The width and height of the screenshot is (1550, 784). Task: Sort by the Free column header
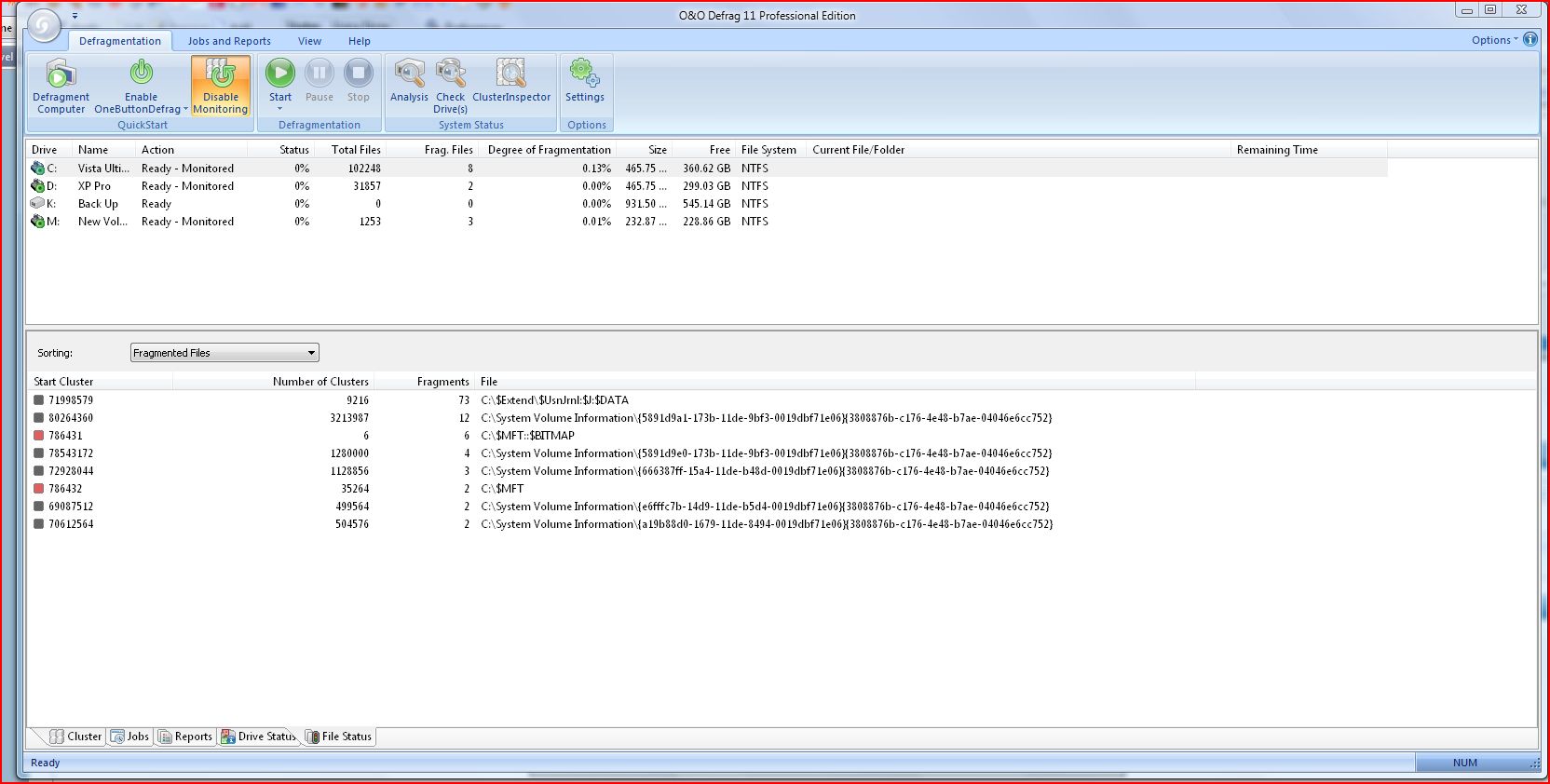(x=704, y=150)
